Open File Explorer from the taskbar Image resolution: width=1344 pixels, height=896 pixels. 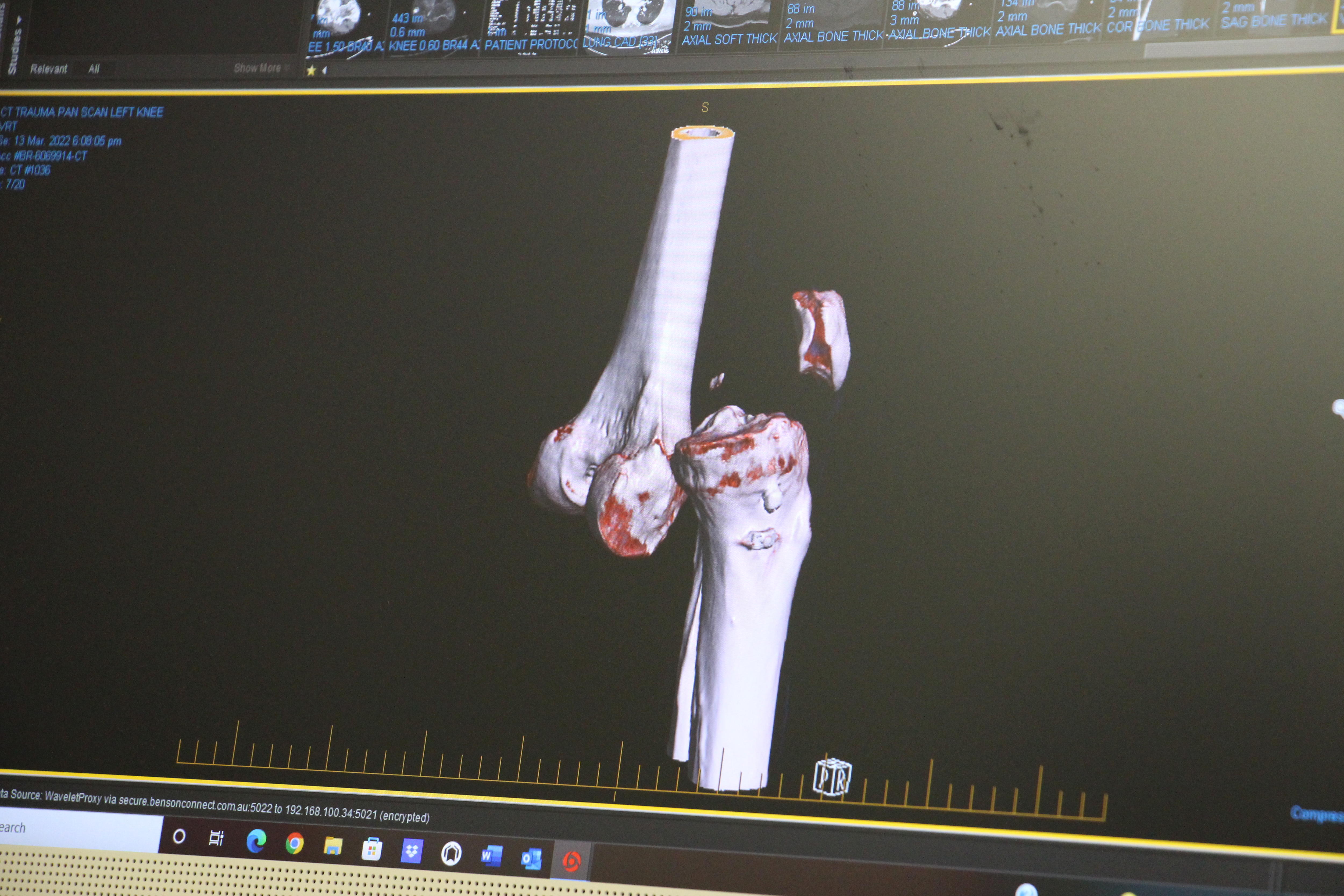(x=333, y=846)
